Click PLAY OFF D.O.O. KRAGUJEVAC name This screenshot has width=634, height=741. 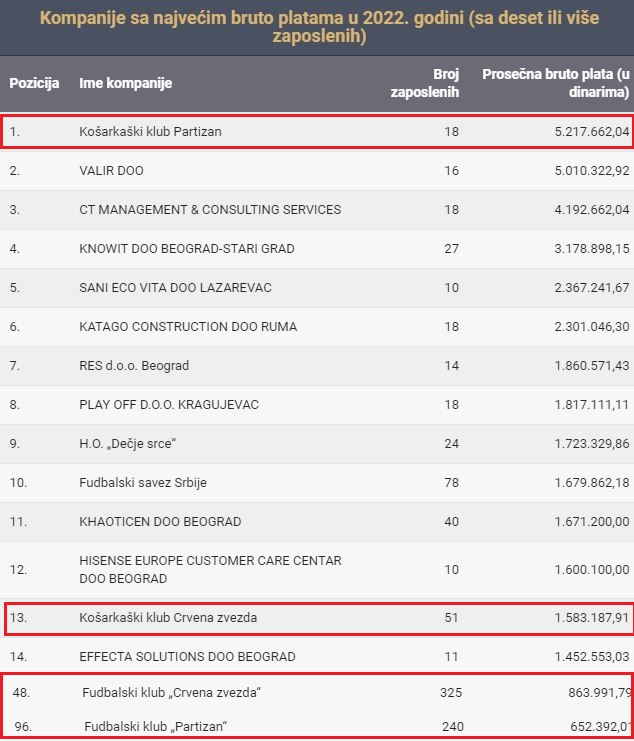click(x=169, y=405)
